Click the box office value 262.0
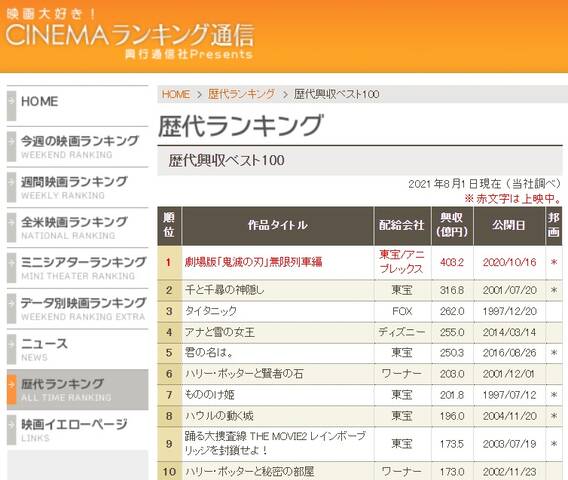Viewport: 568px width, 480px height. 452,311
